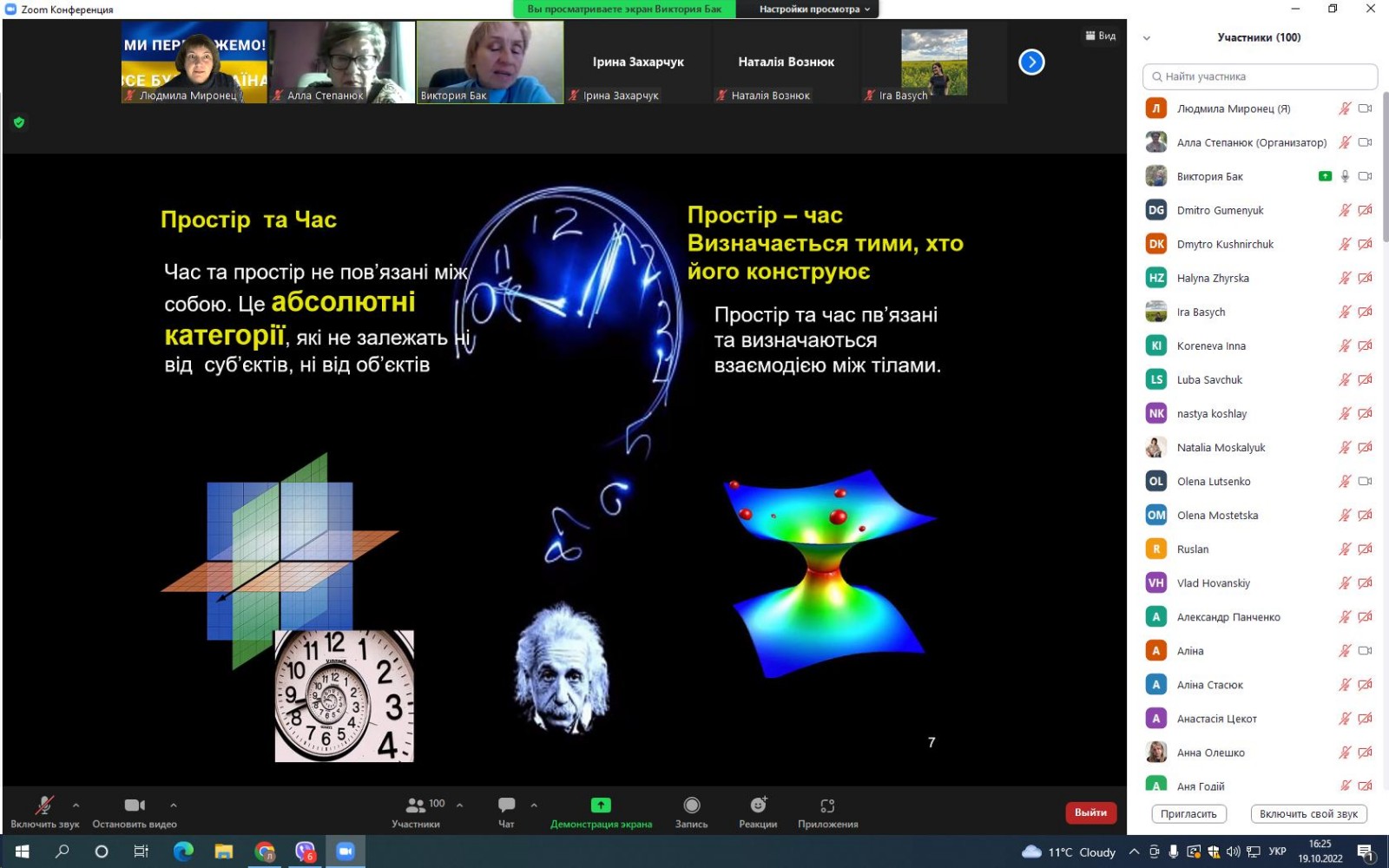Click the green screen share icon
The height and width of the screenshot is (868, 1389).
click(x=601, y=806)
